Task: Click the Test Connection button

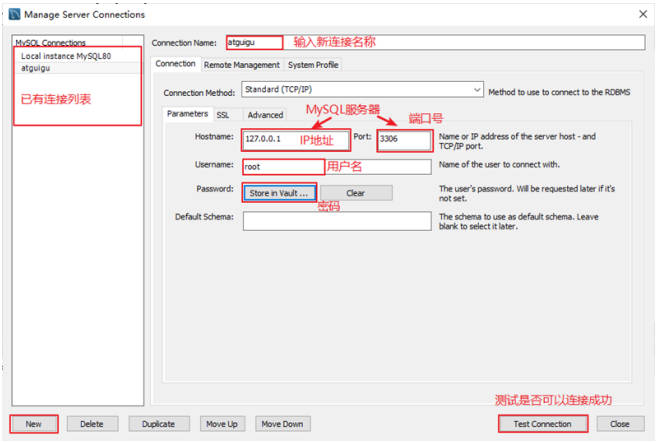Action: (543, 424)
